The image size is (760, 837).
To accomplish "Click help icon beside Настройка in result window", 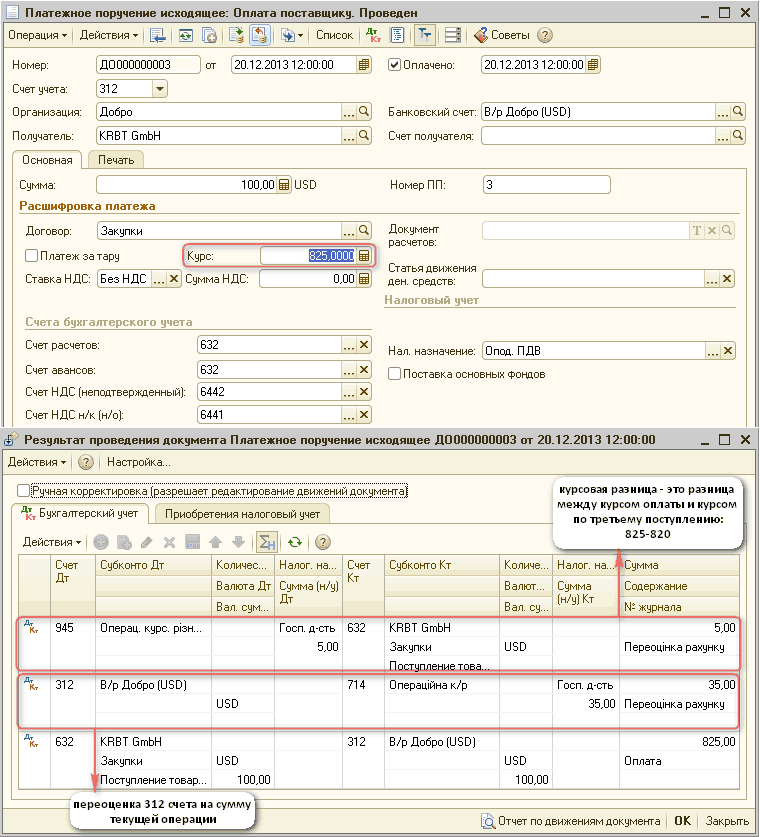I will point(86,462).
